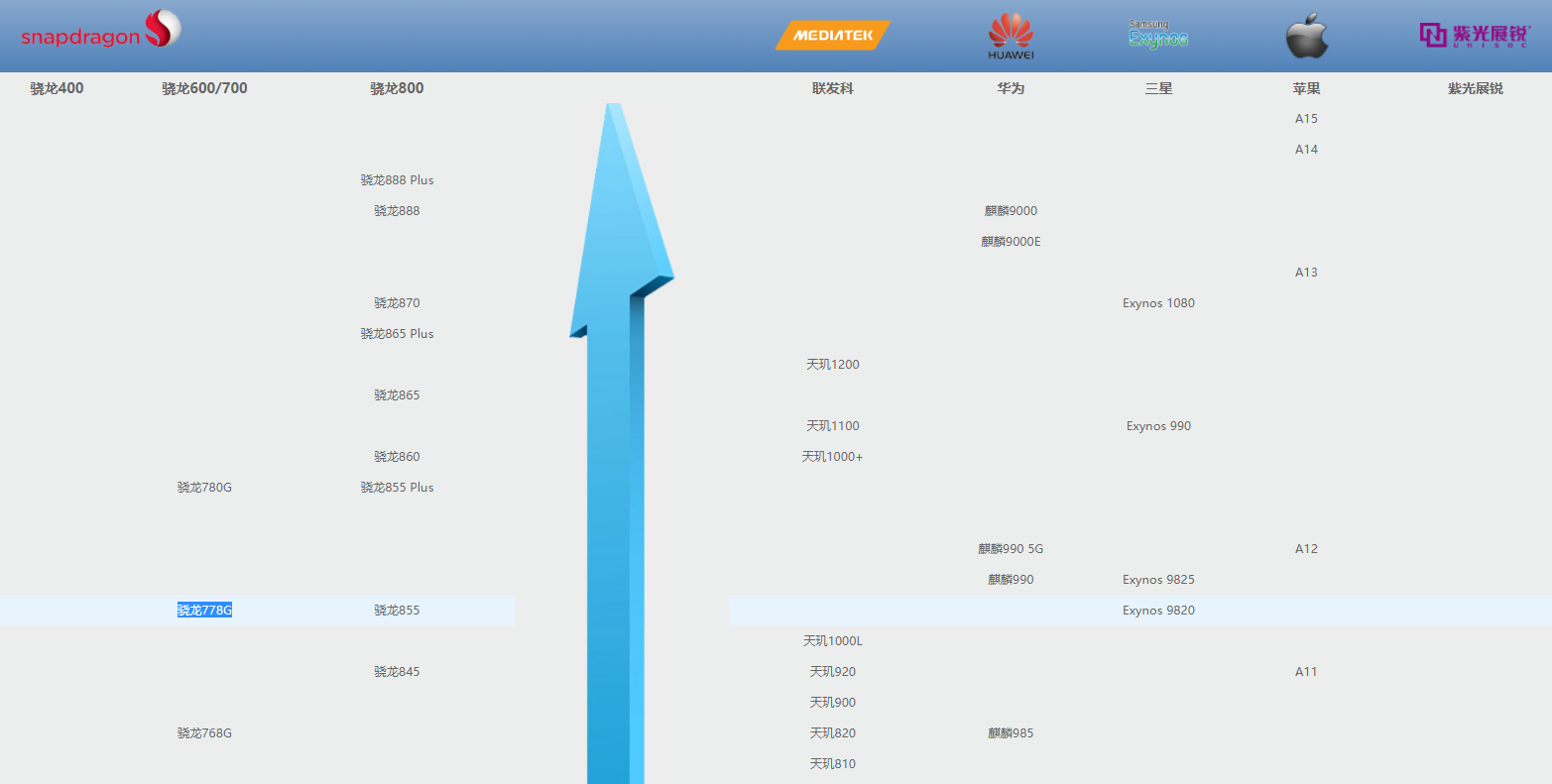Click the 骁龙780G cell
The width and height of the screenshot is (1552, 784).
[204, 488]
